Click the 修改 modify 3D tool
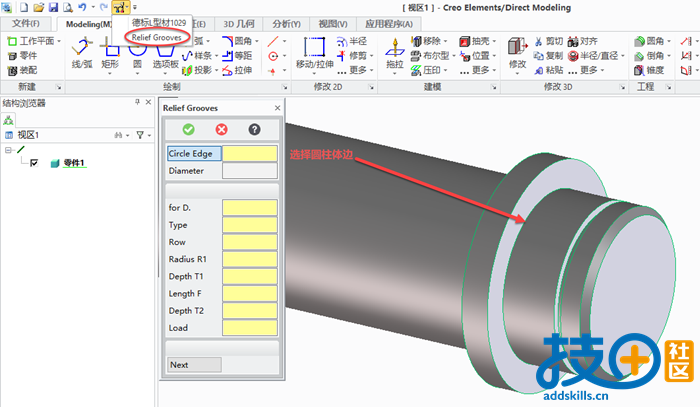 click(517, 53)
